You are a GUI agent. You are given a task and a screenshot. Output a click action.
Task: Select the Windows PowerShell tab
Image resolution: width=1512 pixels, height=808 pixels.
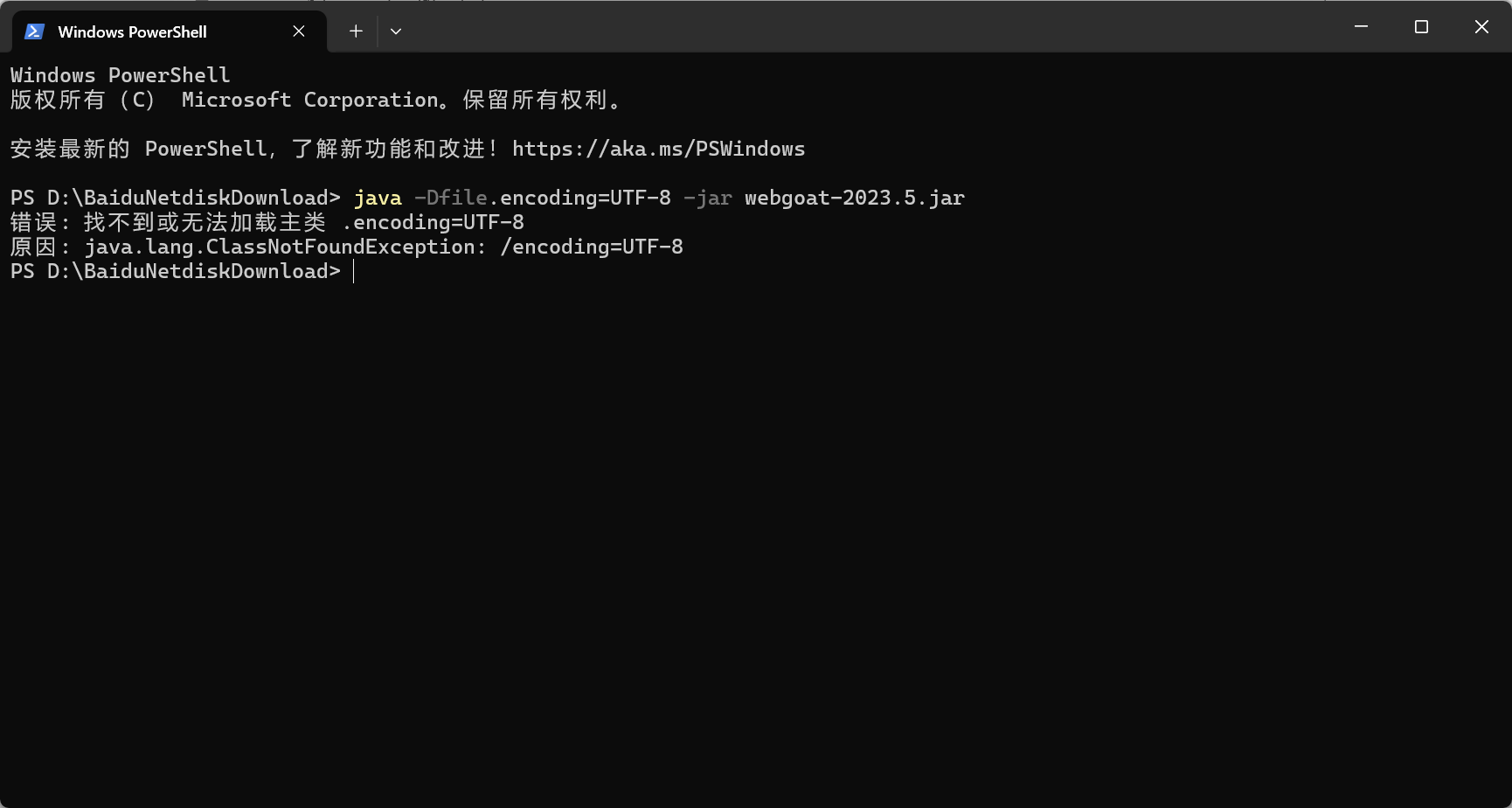(x=132, y=31)
